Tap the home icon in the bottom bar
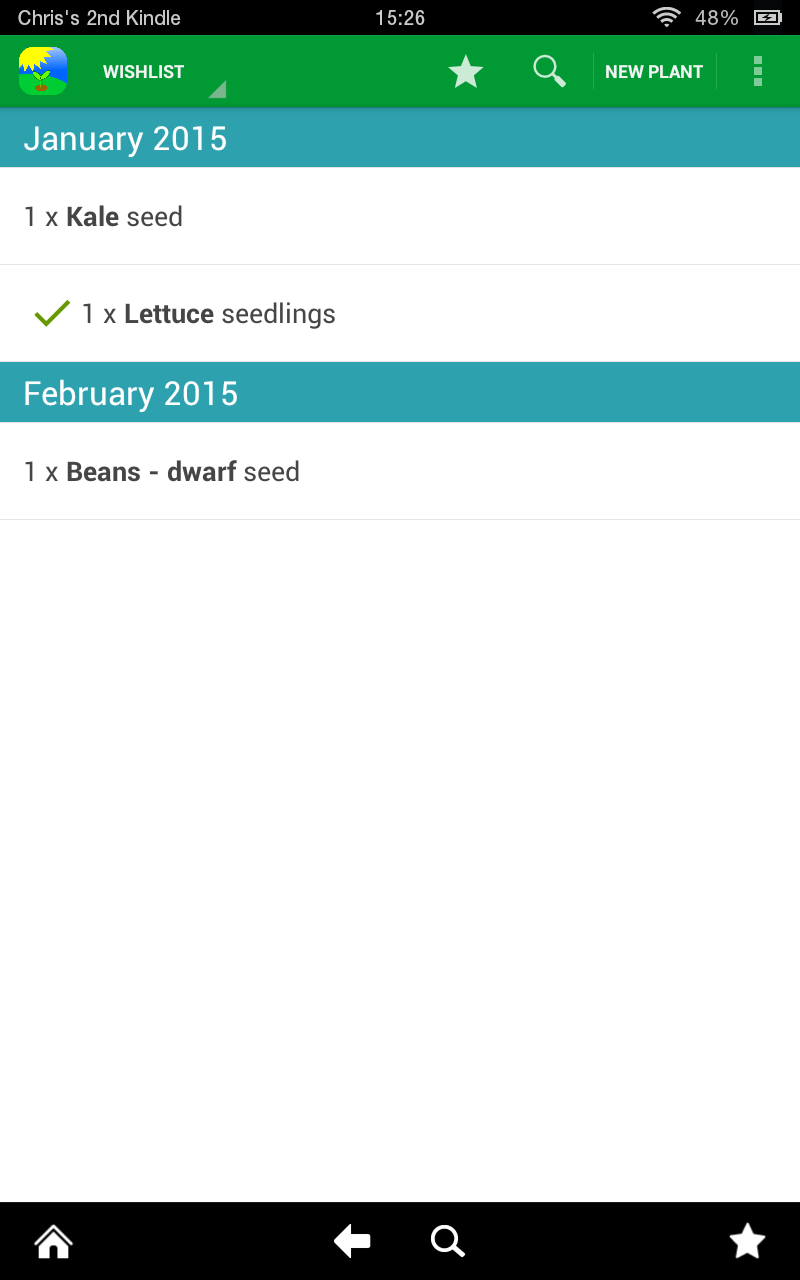The image size is (800, 1280). point(52,1240)
